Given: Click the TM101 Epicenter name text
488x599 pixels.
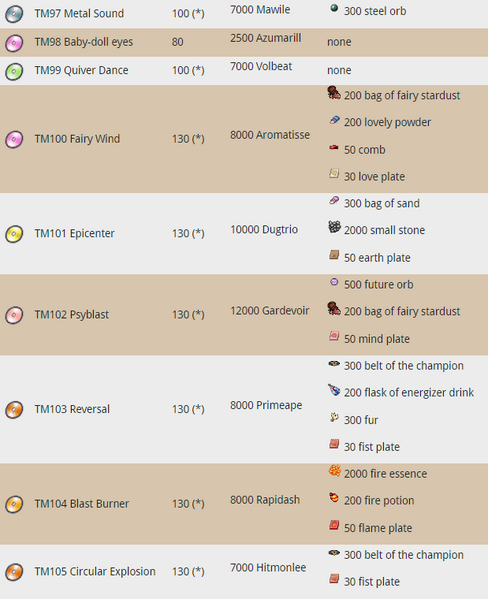Looking at the screenshot, I should [75, 233].
